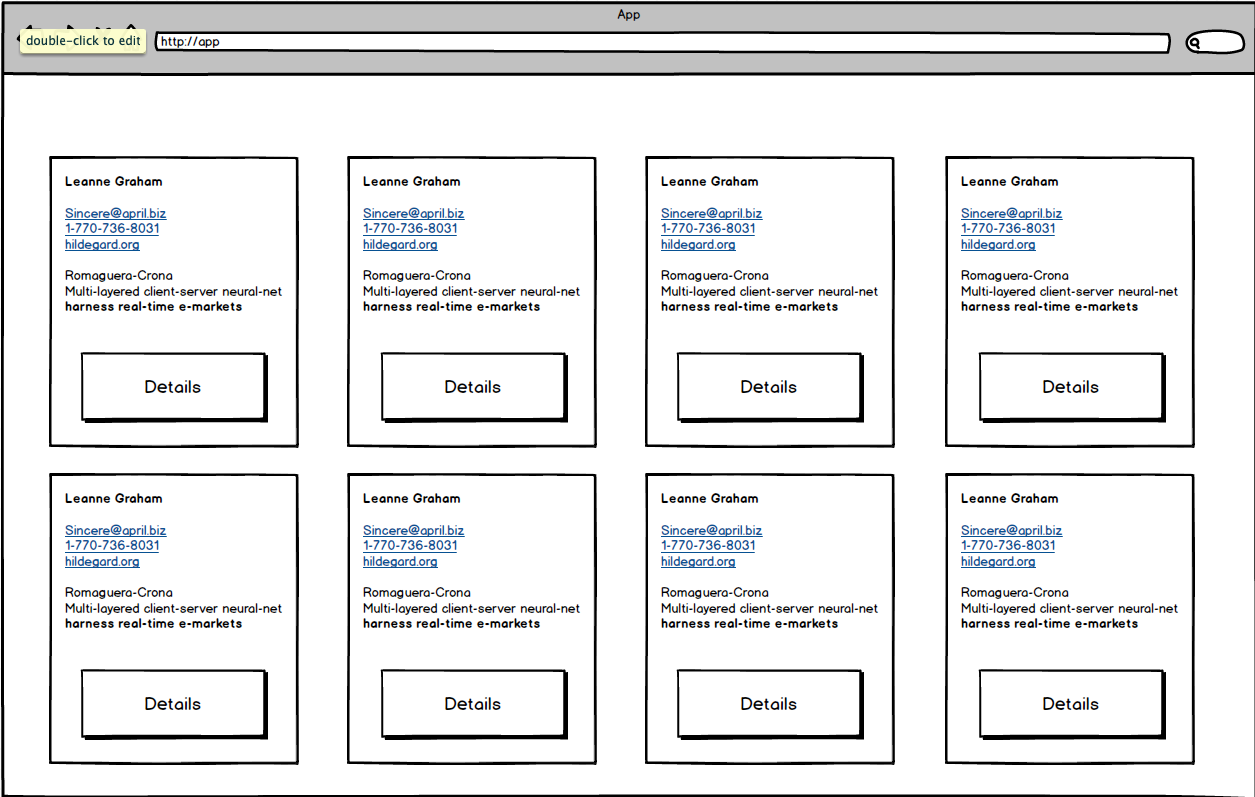Open Details in the top-row fourth card
This screenshot has width=1255, height=797.
[x=1071, y=387]
